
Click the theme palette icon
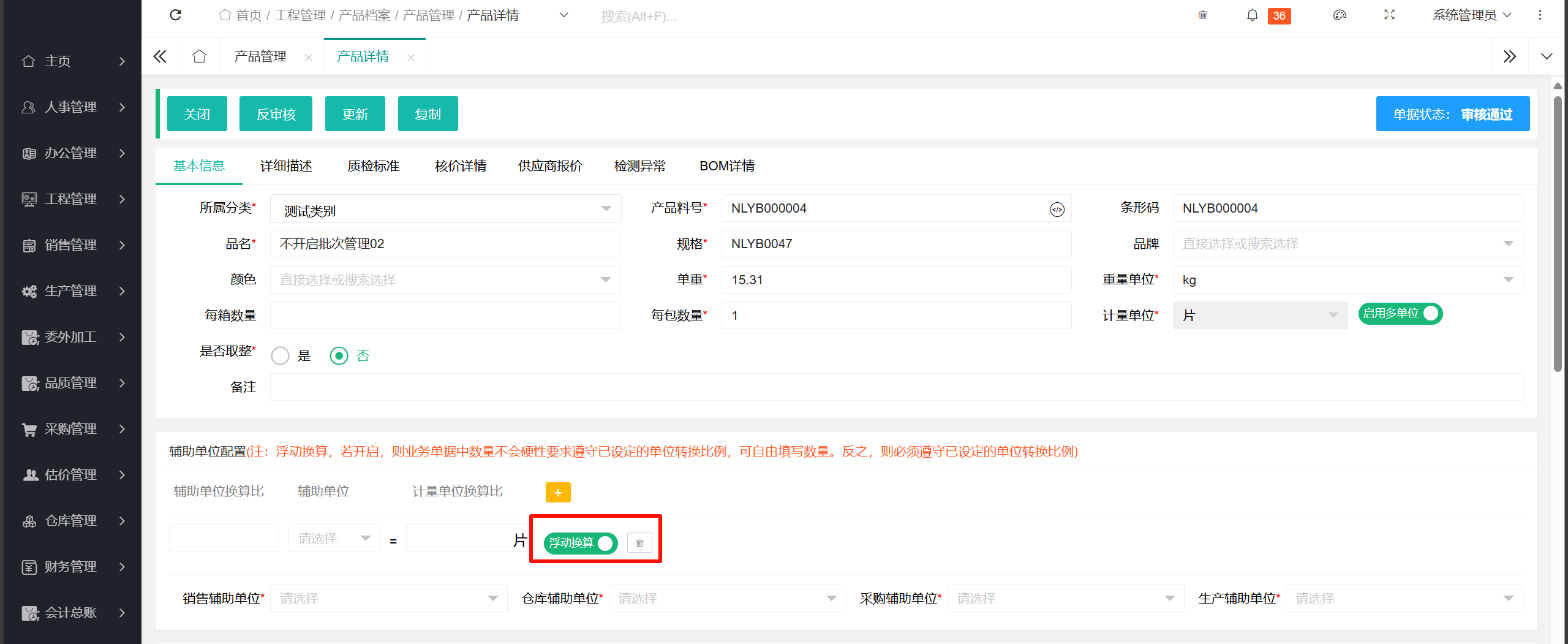1340,15
